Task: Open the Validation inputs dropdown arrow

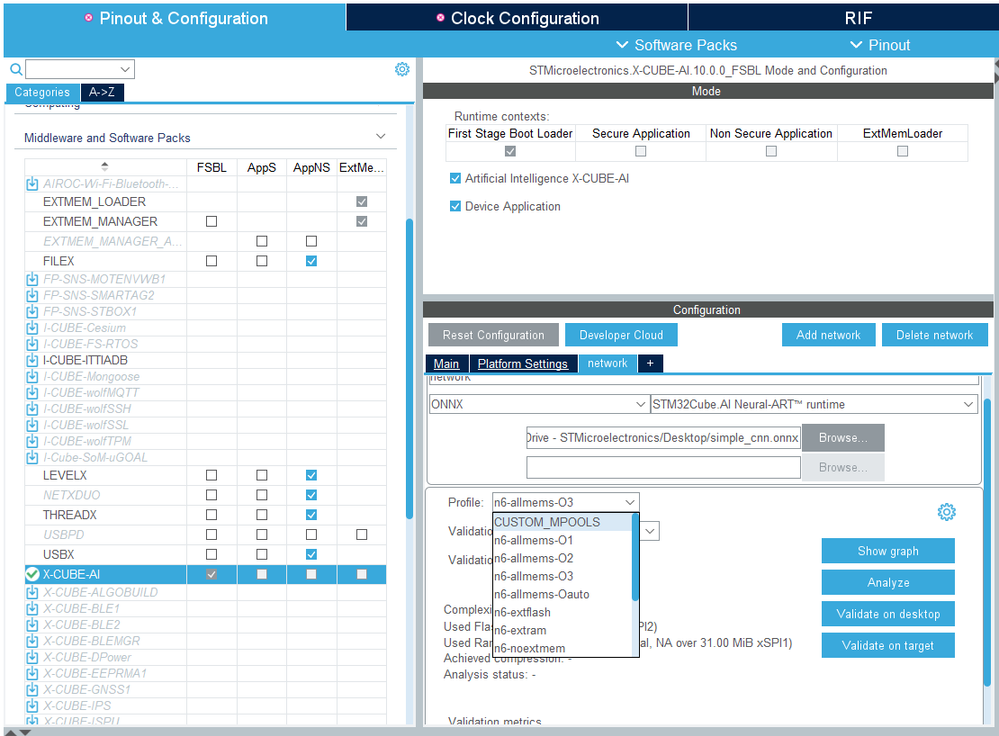Action: (x=650, y=531)
